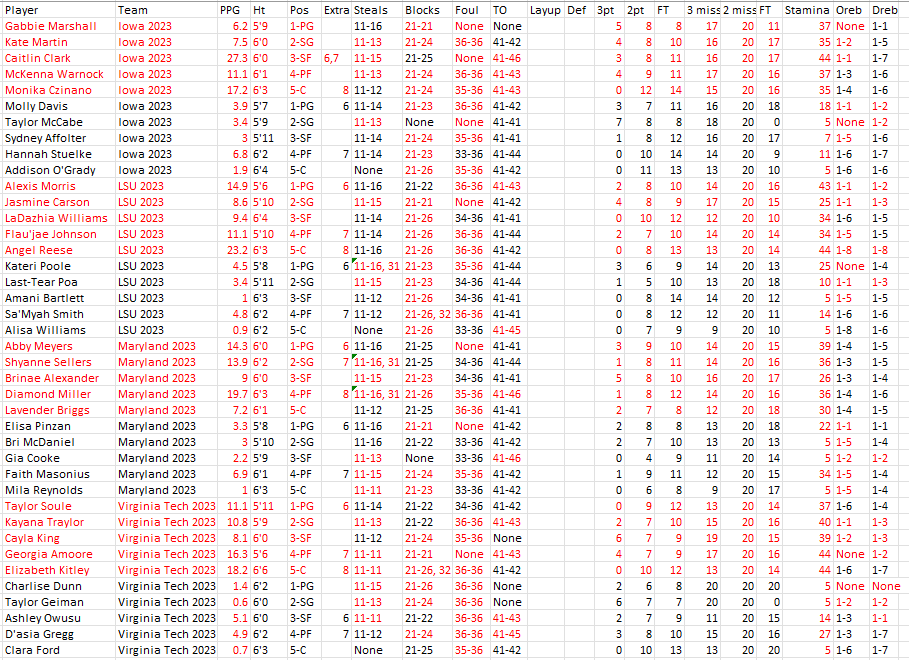Click the 'Amani Bartlett' cell
The image size is (909, 660).
[x=58, y=298]
